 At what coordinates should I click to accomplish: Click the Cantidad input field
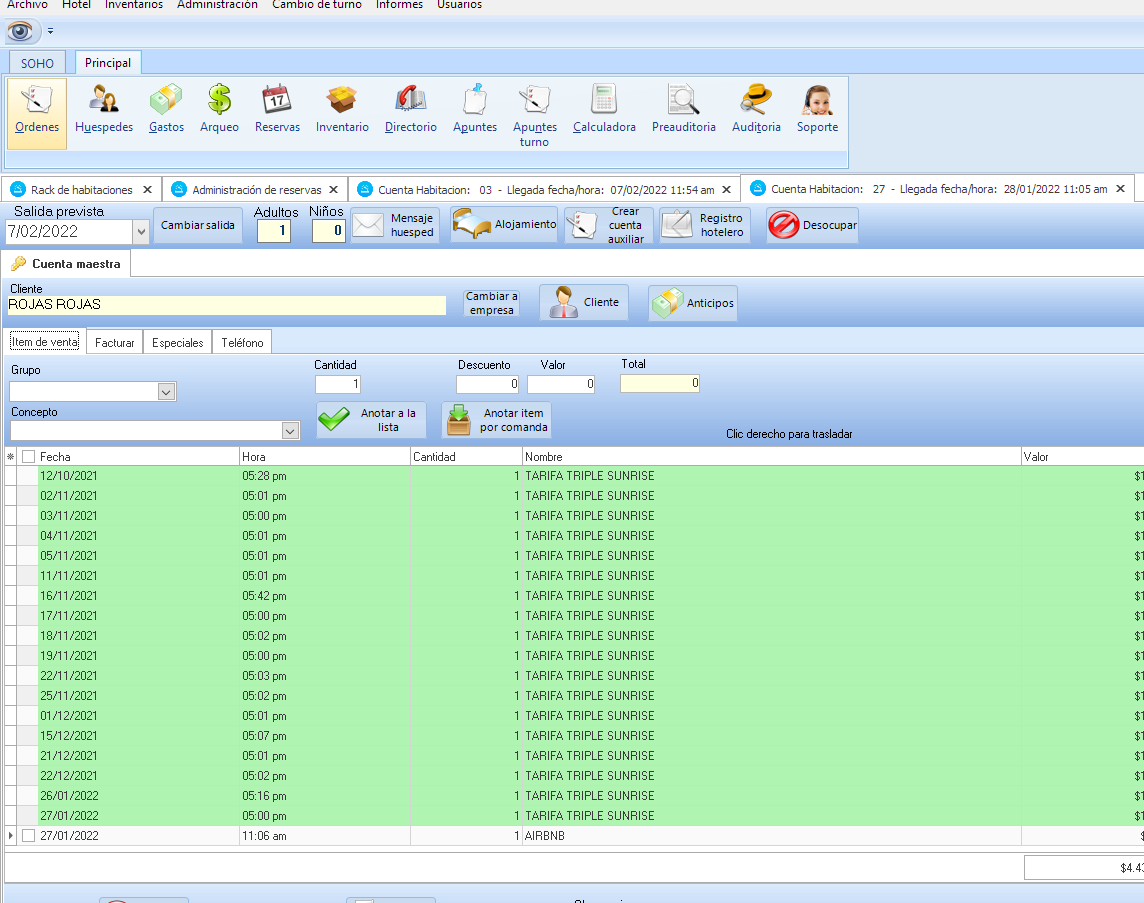(338, 384)
